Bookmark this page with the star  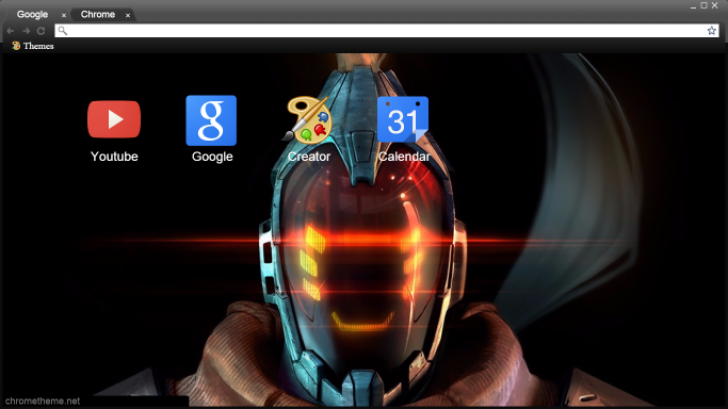[711, 31]
